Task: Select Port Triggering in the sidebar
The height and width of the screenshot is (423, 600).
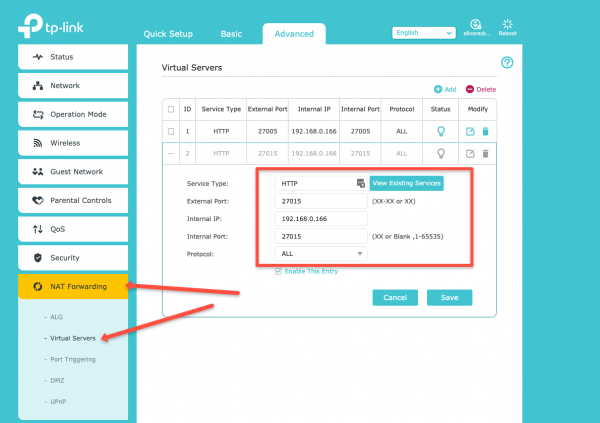Action: [x=72, y=359]
